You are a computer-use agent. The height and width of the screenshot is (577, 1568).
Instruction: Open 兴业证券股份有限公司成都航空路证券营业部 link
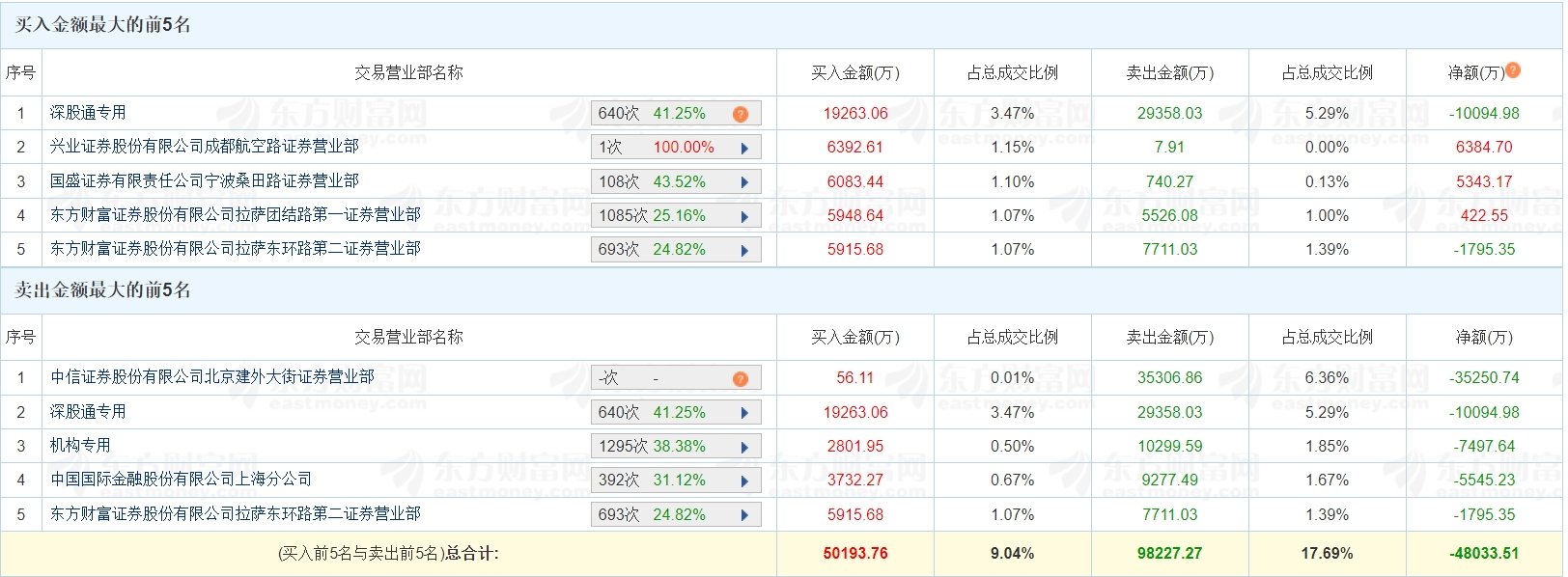click(x=205, y=147)
